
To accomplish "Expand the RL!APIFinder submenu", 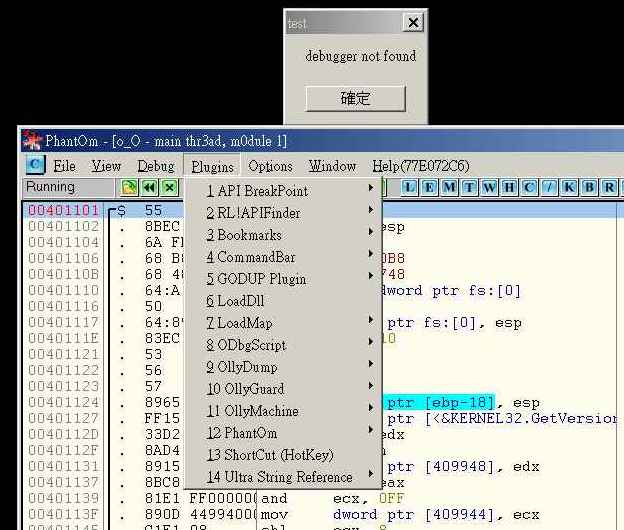I will pos(283,213).
